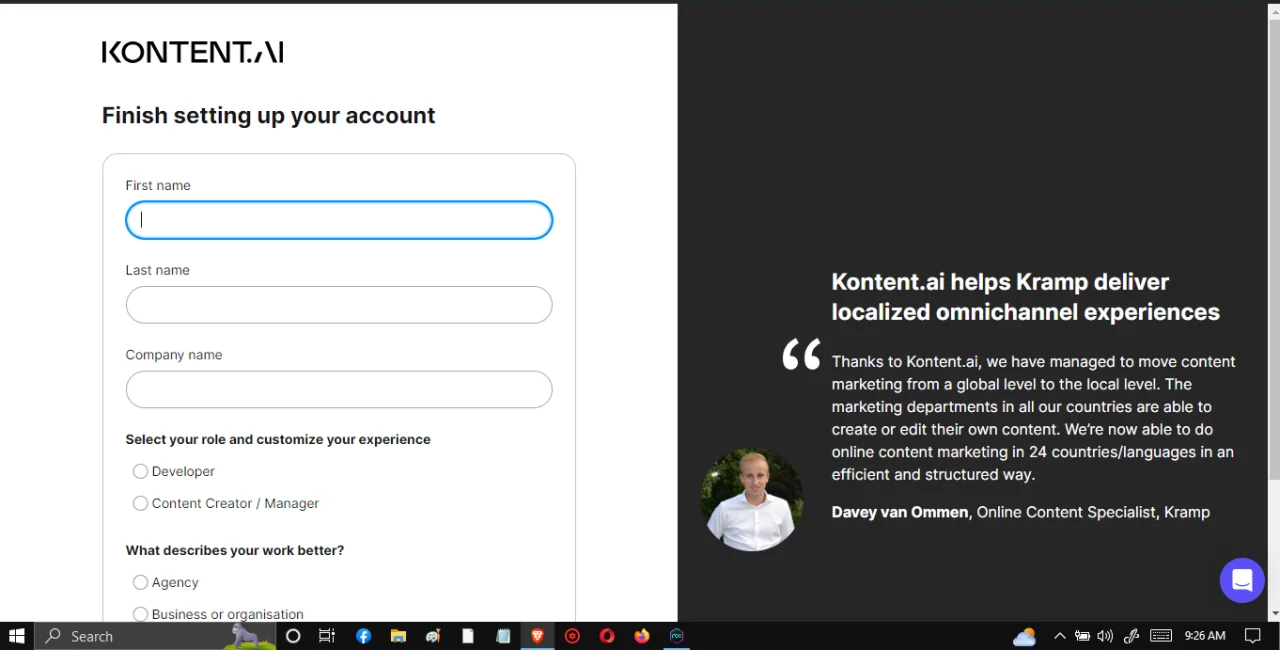Screen dimensions: 1280x650
Task: Check the battery status icon
Action: 1083,636
